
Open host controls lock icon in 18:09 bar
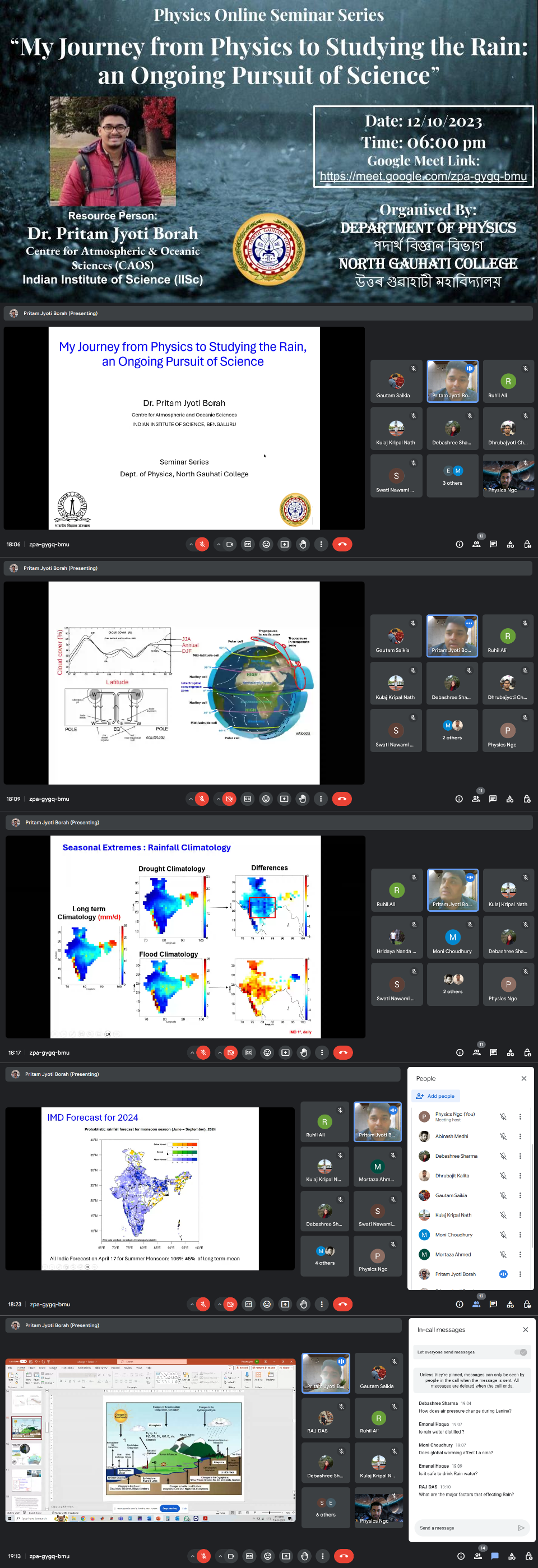(x=527, y=799)
